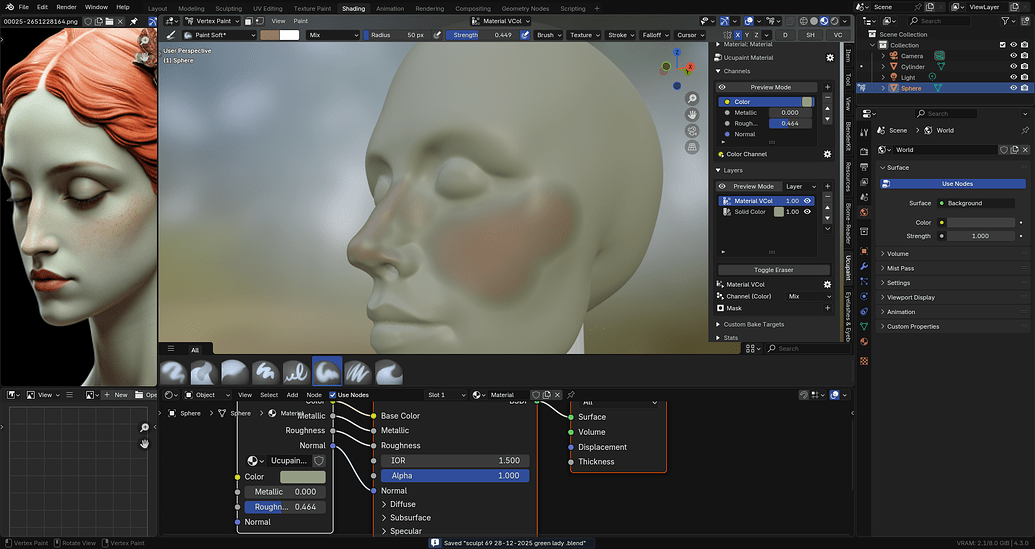Open the File menu
This screenshot has width=1035, height=549.
(x=23, y=7)
